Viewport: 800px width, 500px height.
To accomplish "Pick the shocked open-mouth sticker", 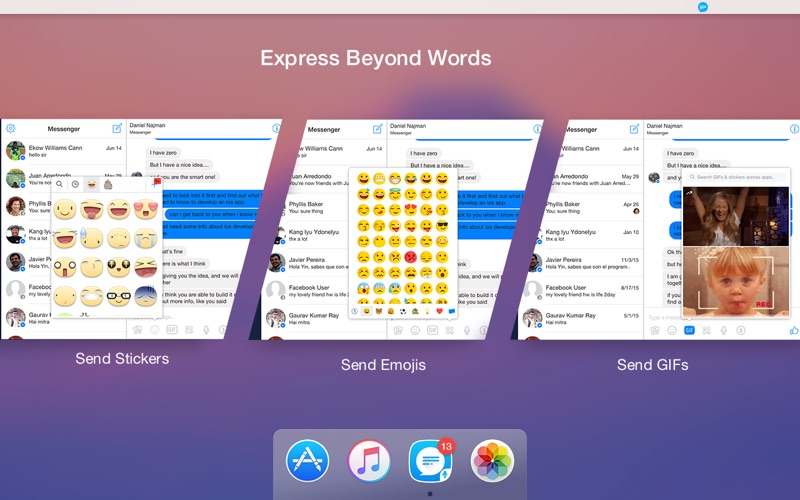I will click(x=65, y=267).
